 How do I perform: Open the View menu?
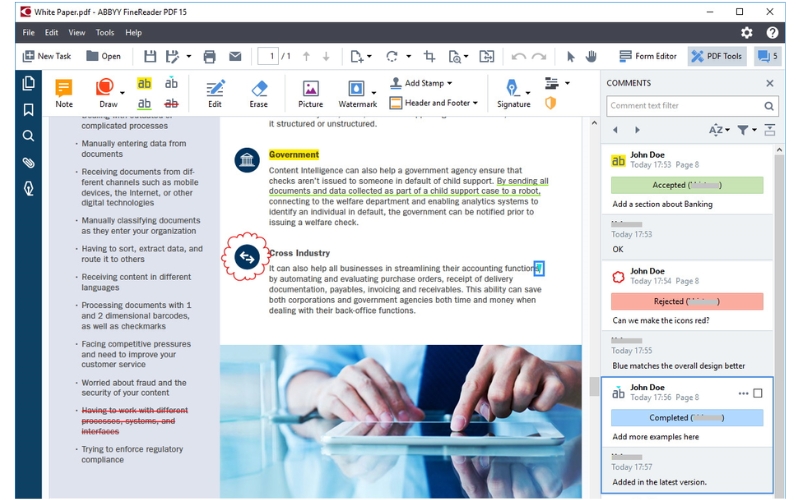pyautogui.click(x=77, y=33)
